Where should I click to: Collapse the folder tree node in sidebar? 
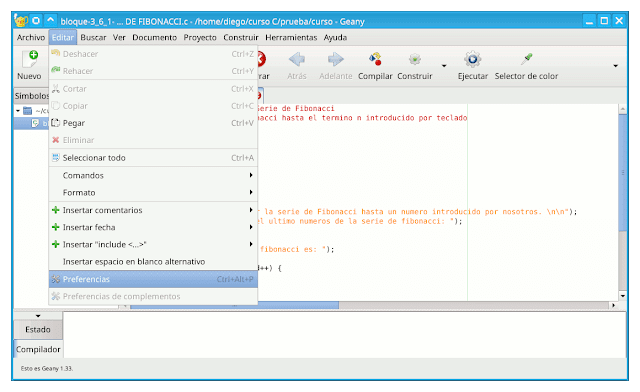click(x=18, y=111)
